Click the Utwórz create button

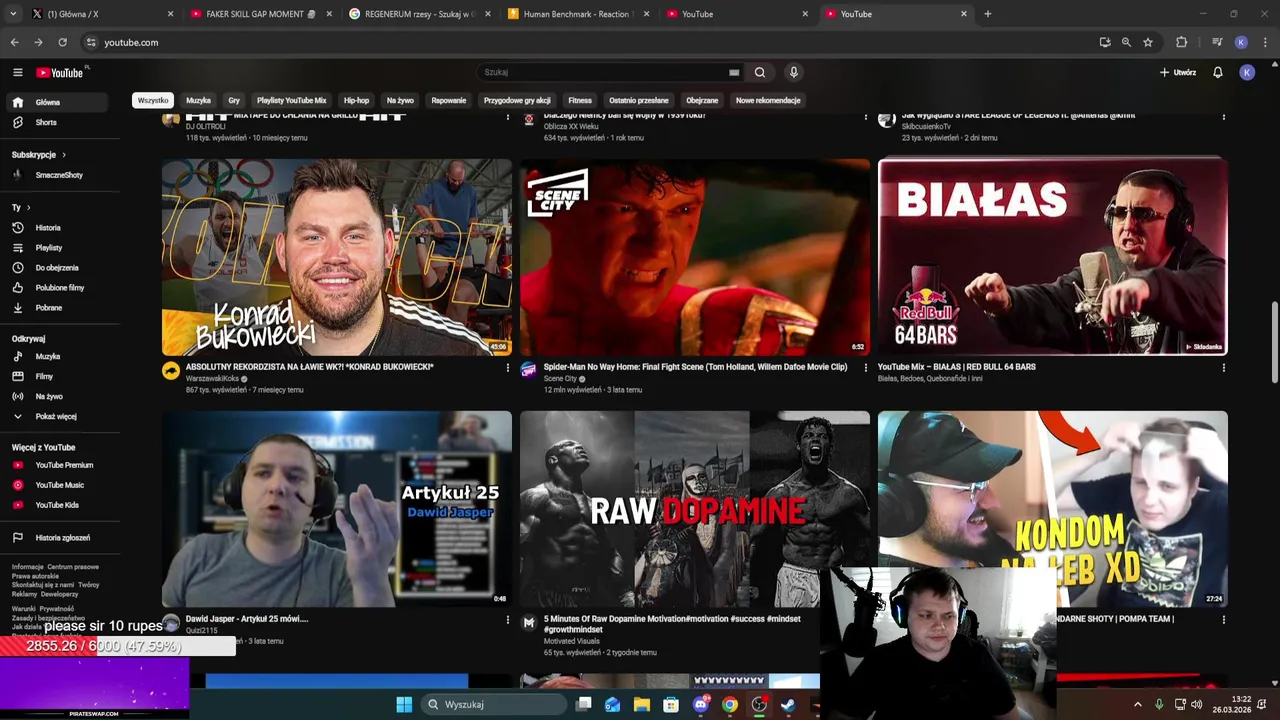1178,72
